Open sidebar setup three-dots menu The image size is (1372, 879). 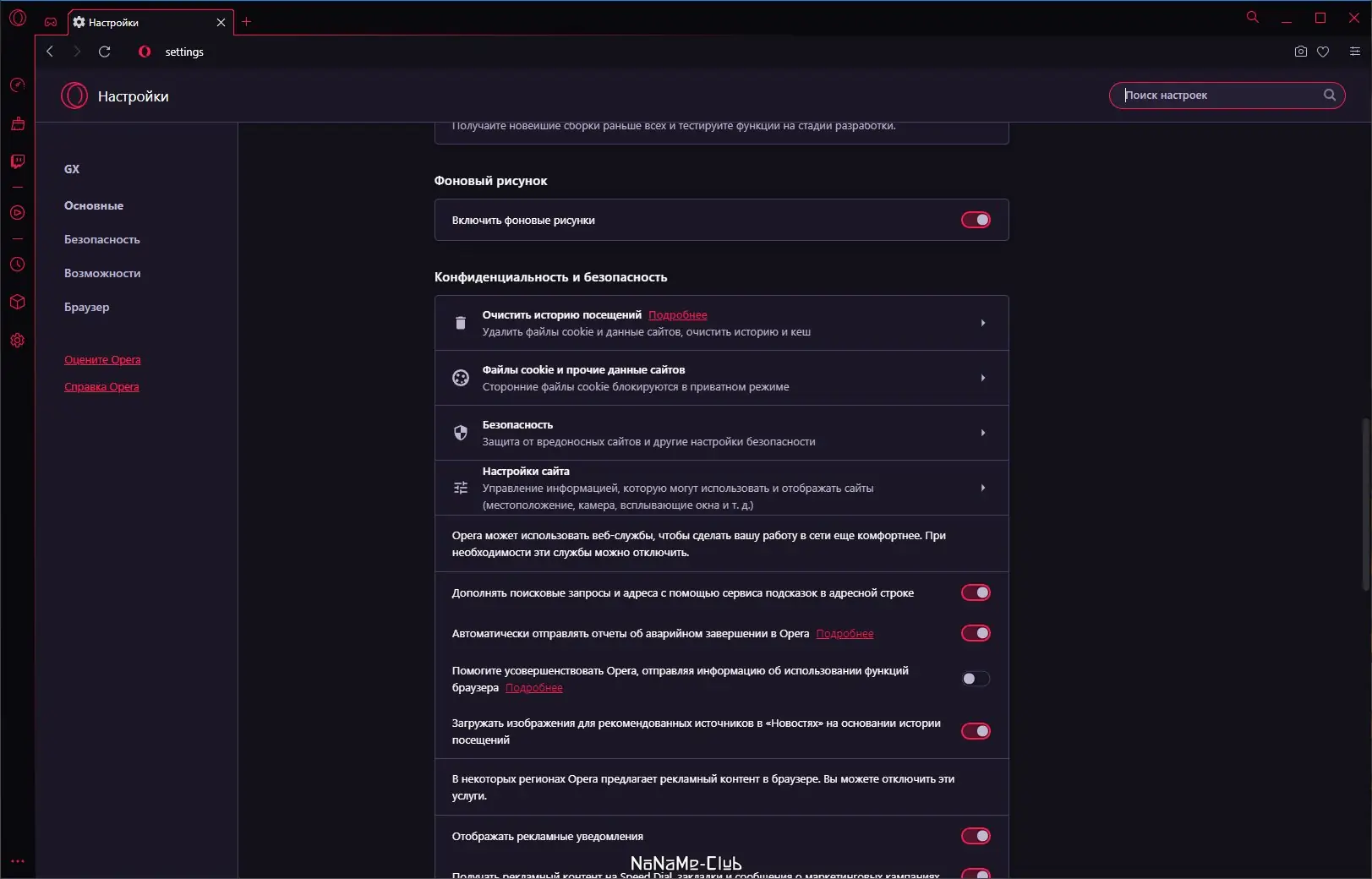(18, 861)
